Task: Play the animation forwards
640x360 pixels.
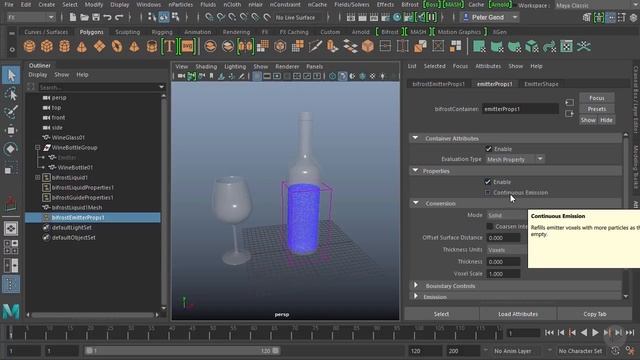Action: (x=596, y=333)
